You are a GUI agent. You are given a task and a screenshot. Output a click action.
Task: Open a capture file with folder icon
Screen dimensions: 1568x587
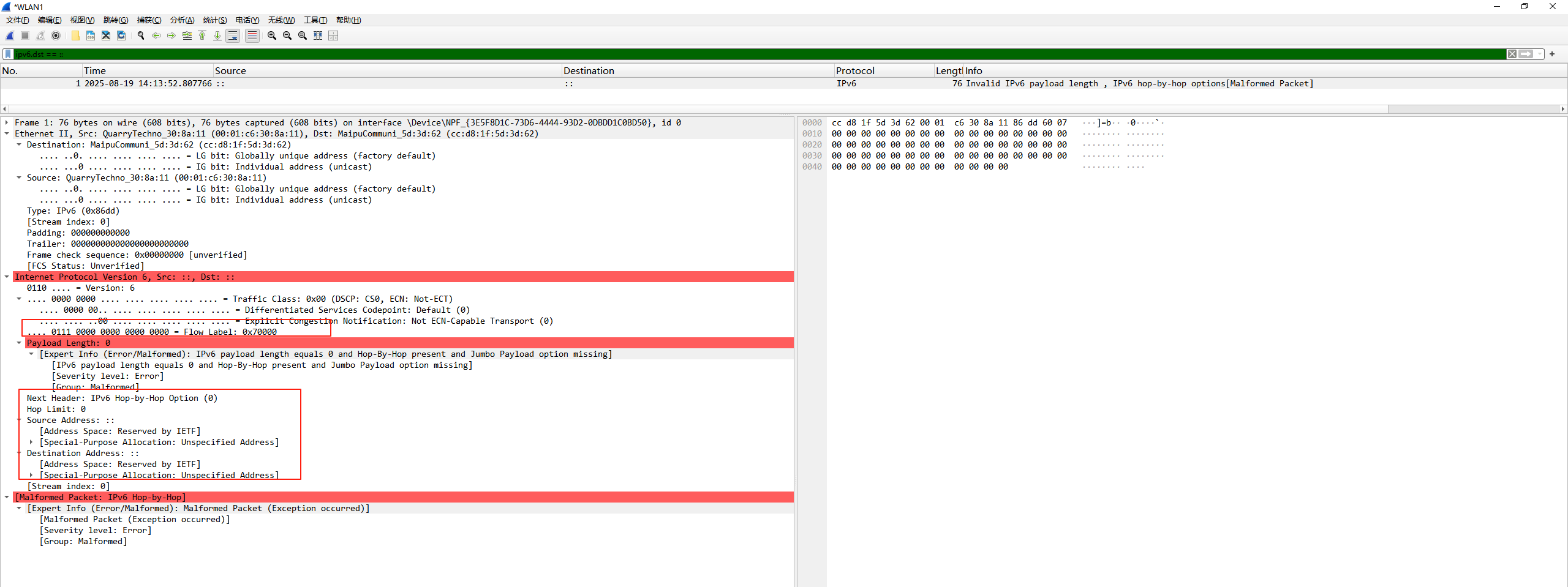75,36
